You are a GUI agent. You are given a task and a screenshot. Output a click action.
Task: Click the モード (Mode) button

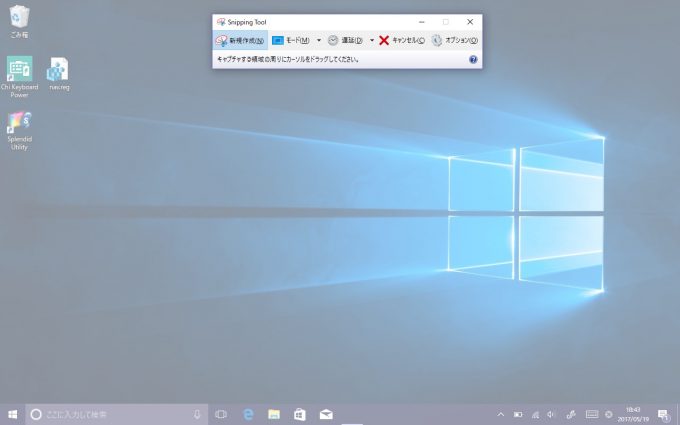(x=291, y=40)
